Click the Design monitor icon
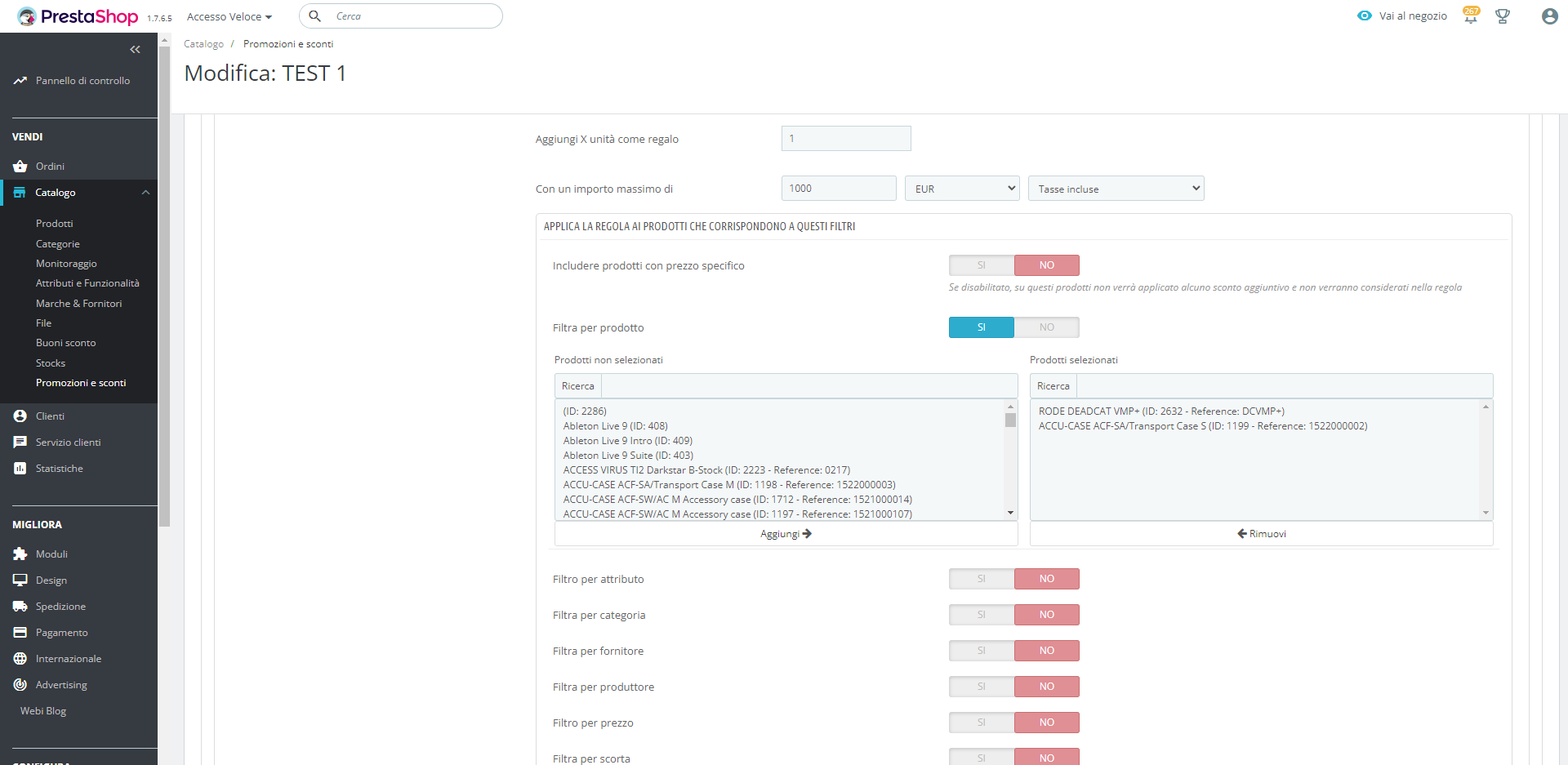This screenshot has width=1568, height=765. [x=20, y=580]
